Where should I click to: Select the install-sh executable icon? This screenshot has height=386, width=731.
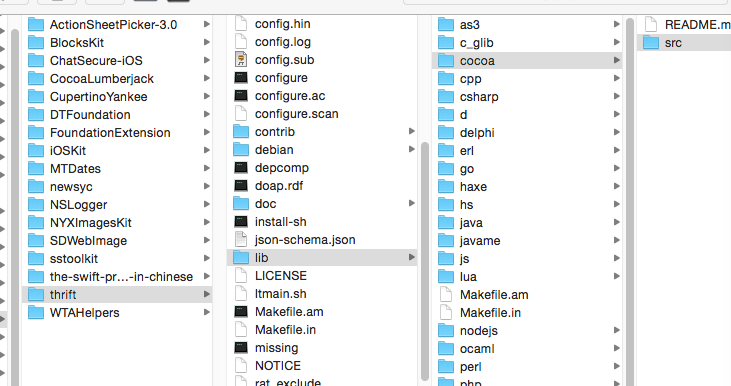pos(241,221)
